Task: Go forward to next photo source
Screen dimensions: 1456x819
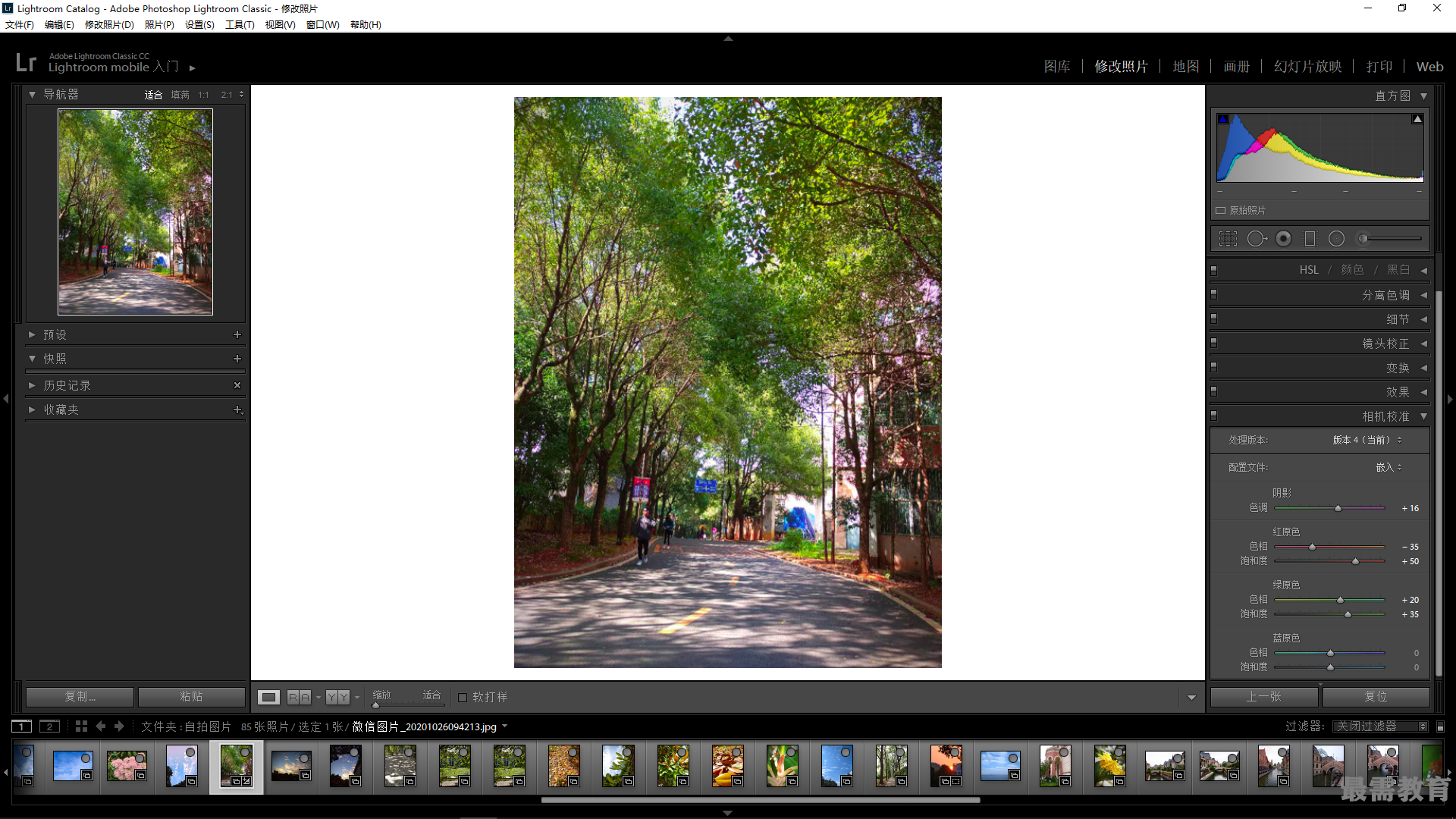Action: pos(119,726)
